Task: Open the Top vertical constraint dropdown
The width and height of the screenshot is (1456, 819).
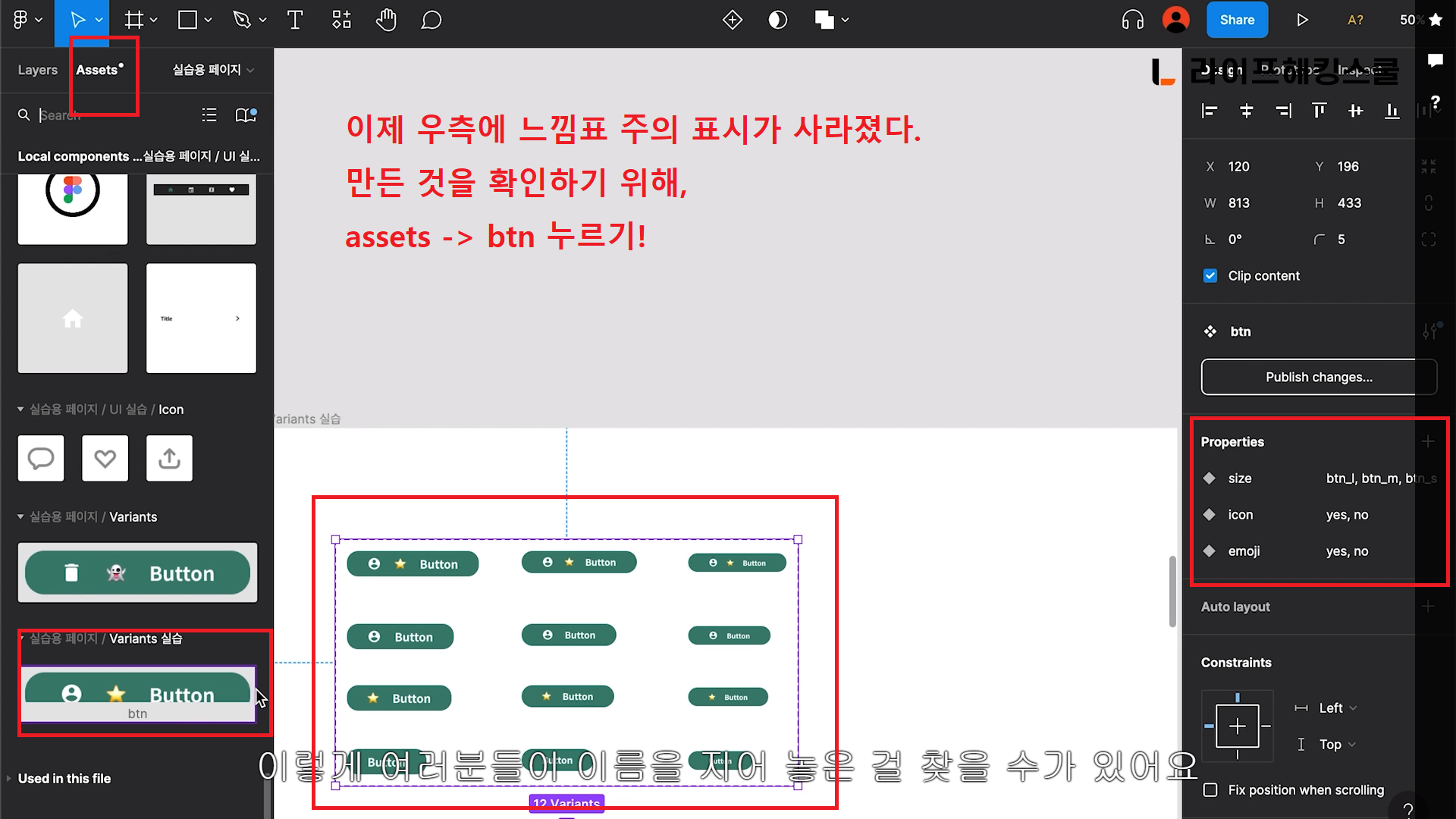Action: tap(1336, 745)
